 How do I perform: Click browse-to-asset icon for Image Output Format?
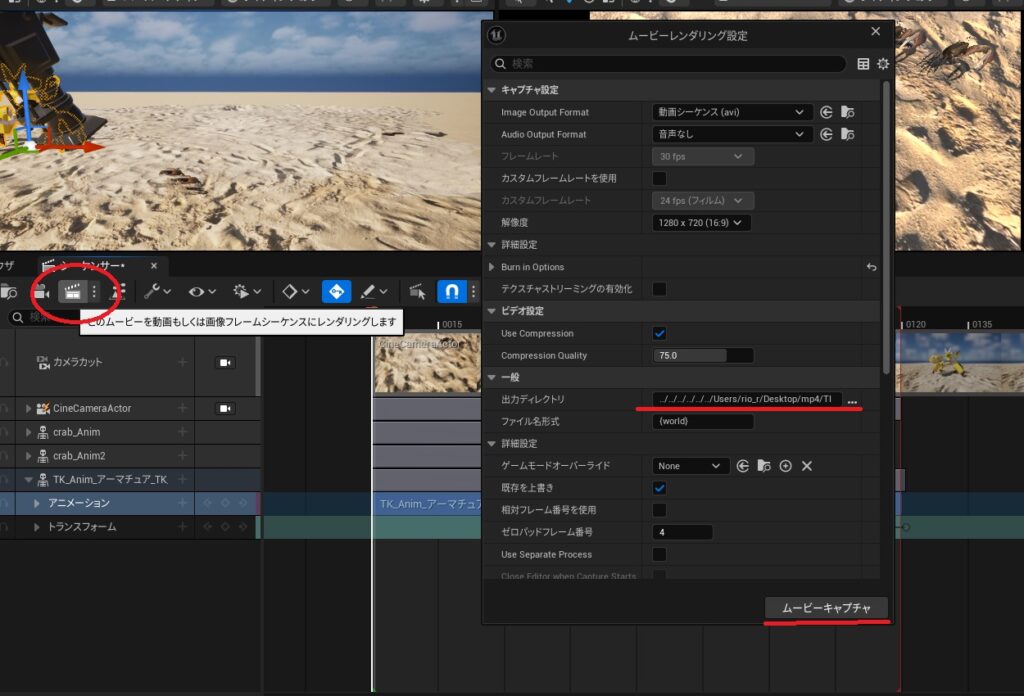847,112
